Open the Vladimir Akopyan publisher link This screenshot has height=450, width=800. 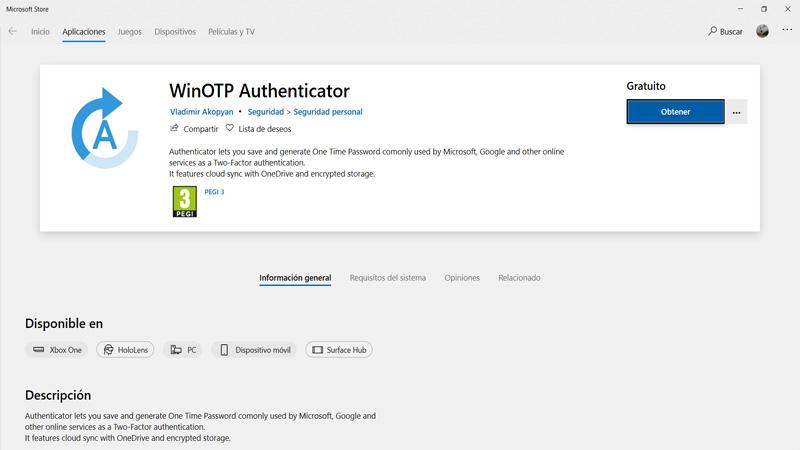[202, 112]
